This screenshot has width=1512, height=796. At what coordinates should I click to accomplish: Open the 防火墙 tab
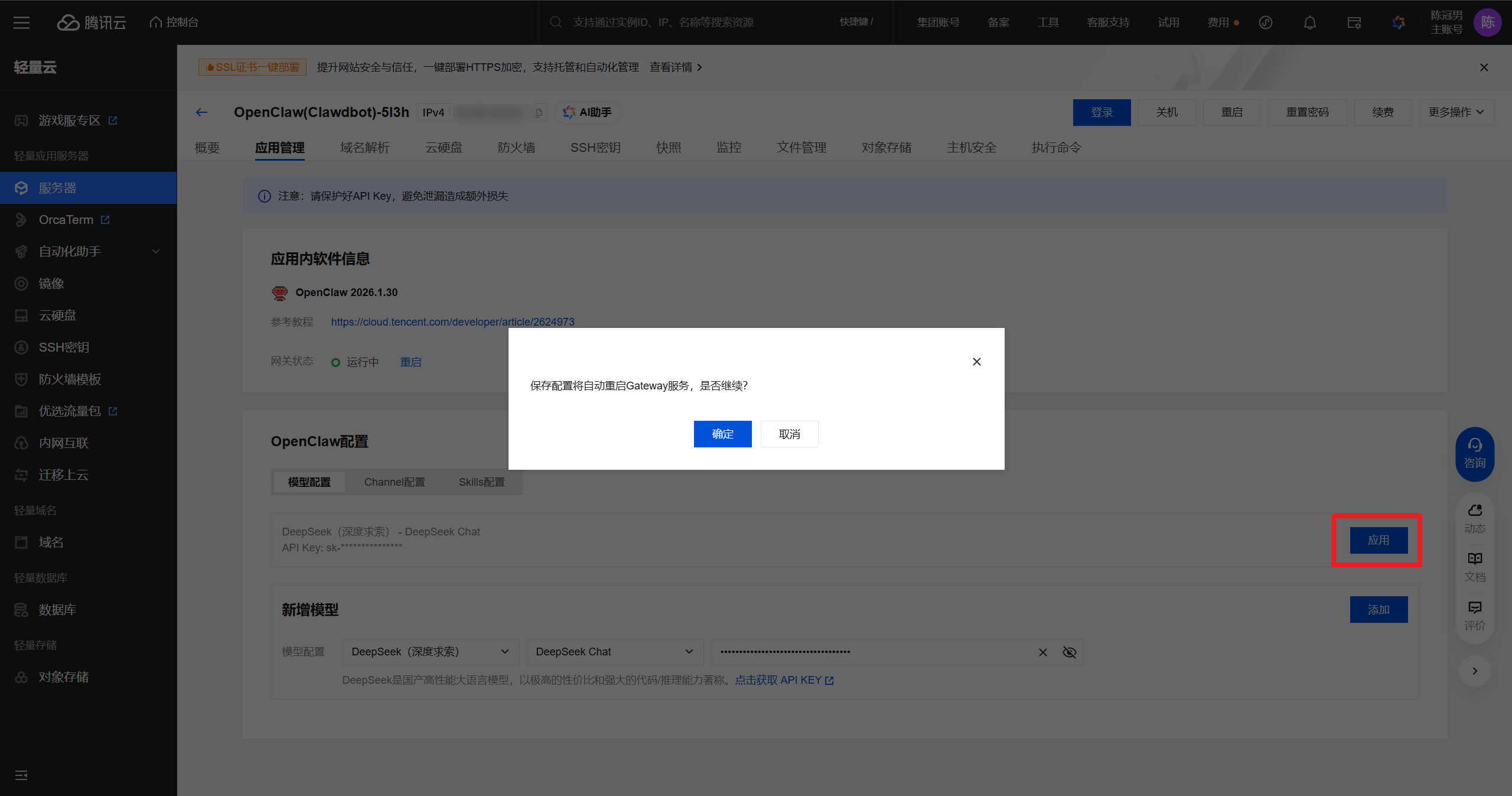(516, 147)
